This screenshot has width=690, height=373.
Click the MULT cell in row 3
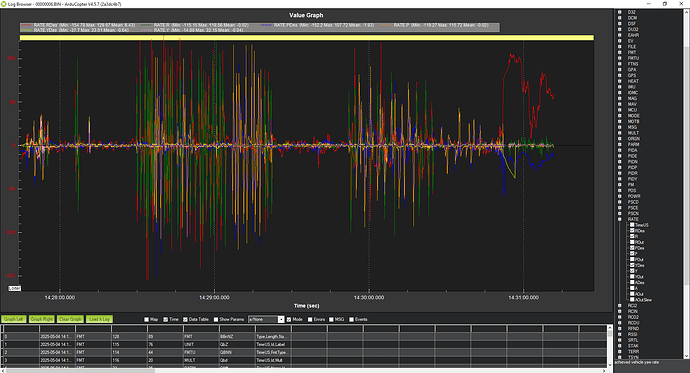(x=201, y=360)
